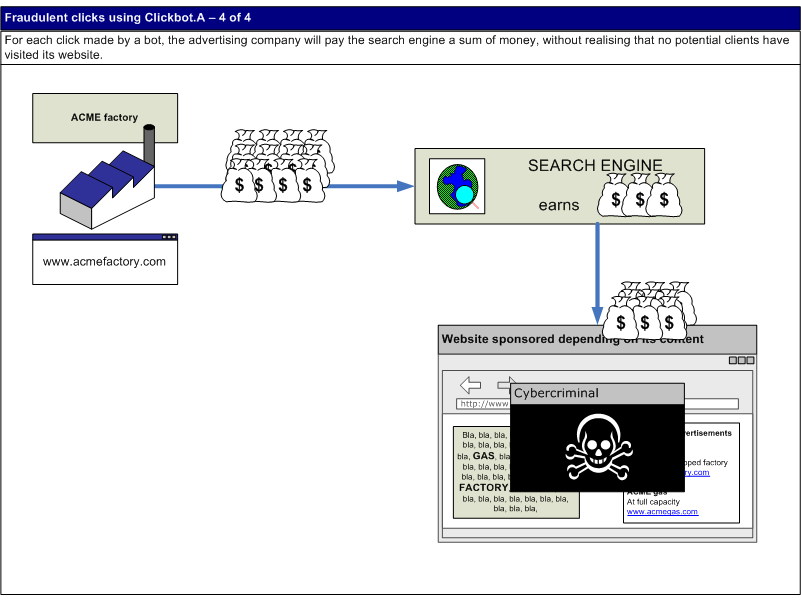Click the At full capacity ad text
Image resolution: width=801 pixels, height=601 pixels.
click(653, 502)
